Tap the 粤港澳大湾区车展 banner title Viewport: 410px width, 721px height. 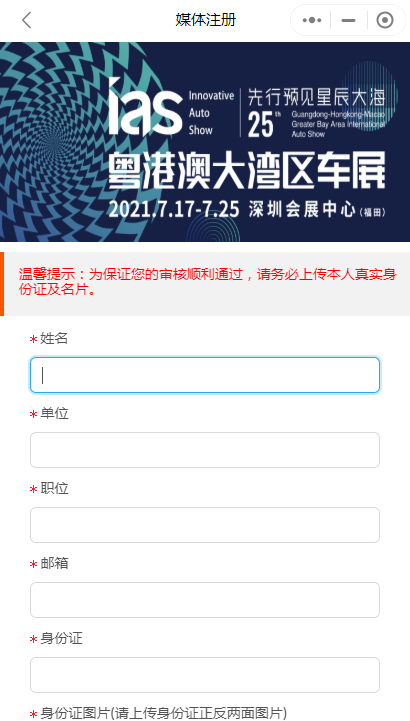click(x=247, y=171)
